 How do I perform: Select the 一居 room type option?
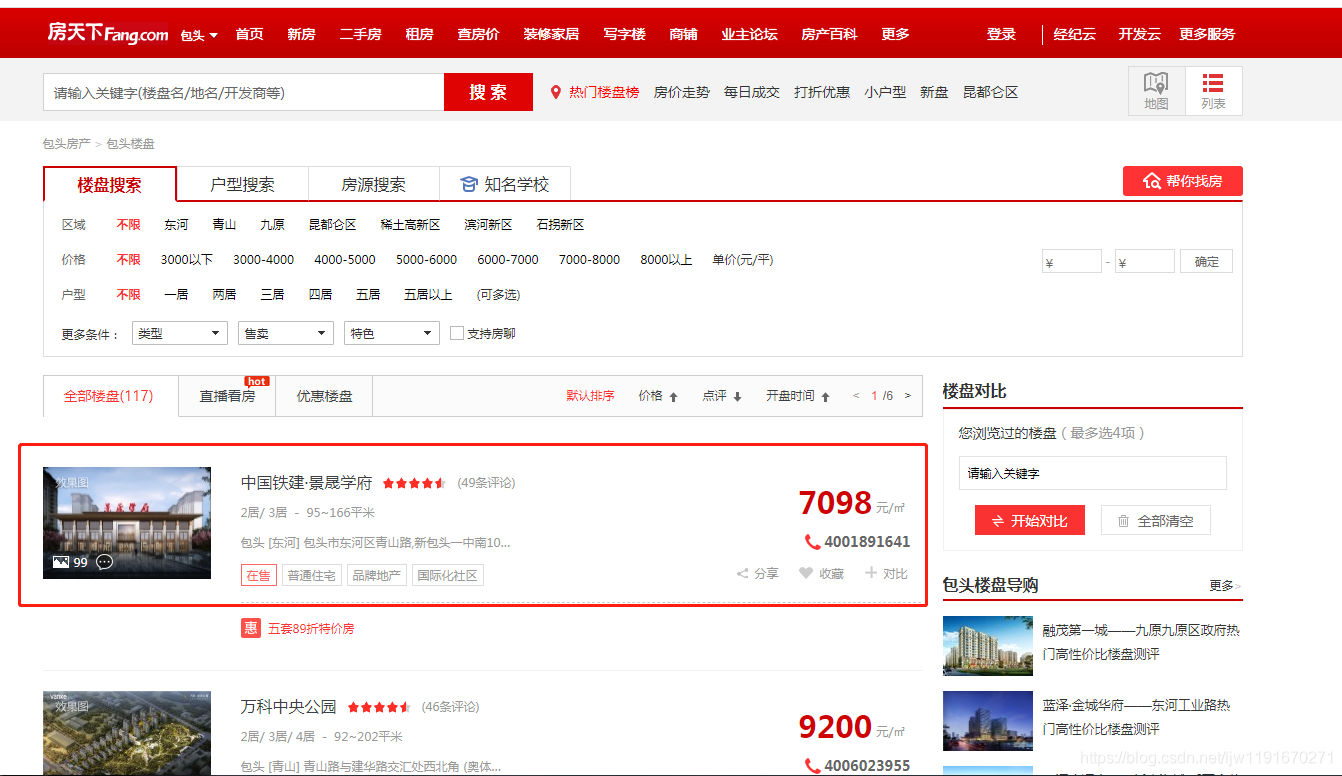point(176,294)
